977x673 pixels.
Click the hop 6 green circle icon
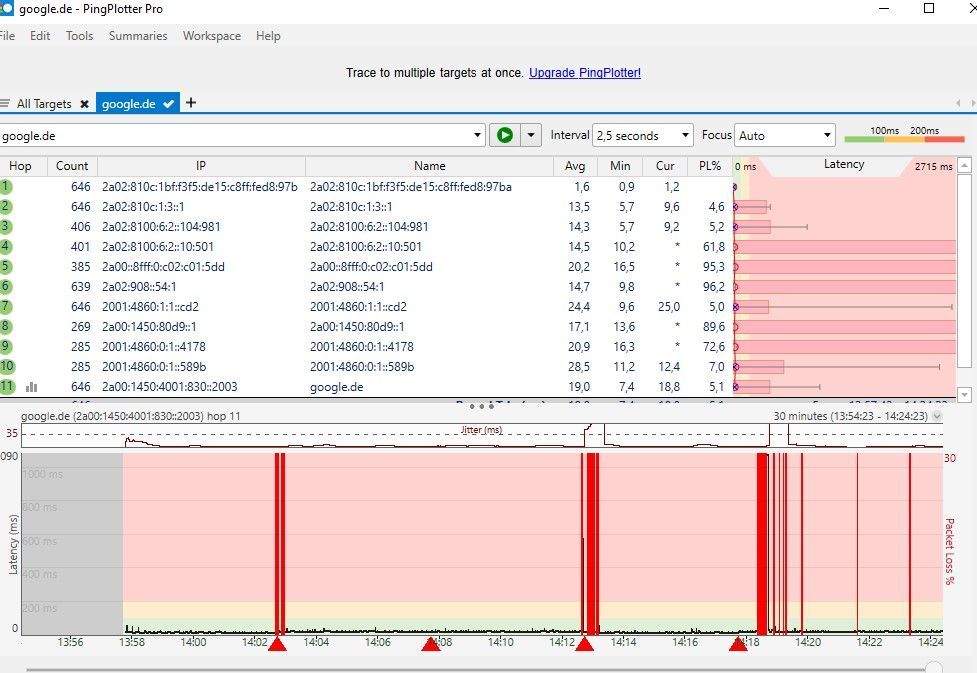point(6,286)
